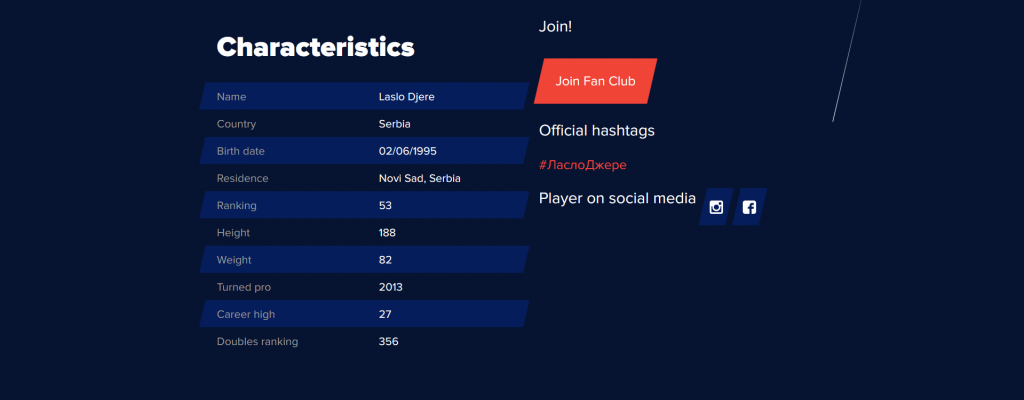The height and width of the screenshot is (400, 1024).
Task: Click the Ranking value 53
Action: click(x=385, y=205)
